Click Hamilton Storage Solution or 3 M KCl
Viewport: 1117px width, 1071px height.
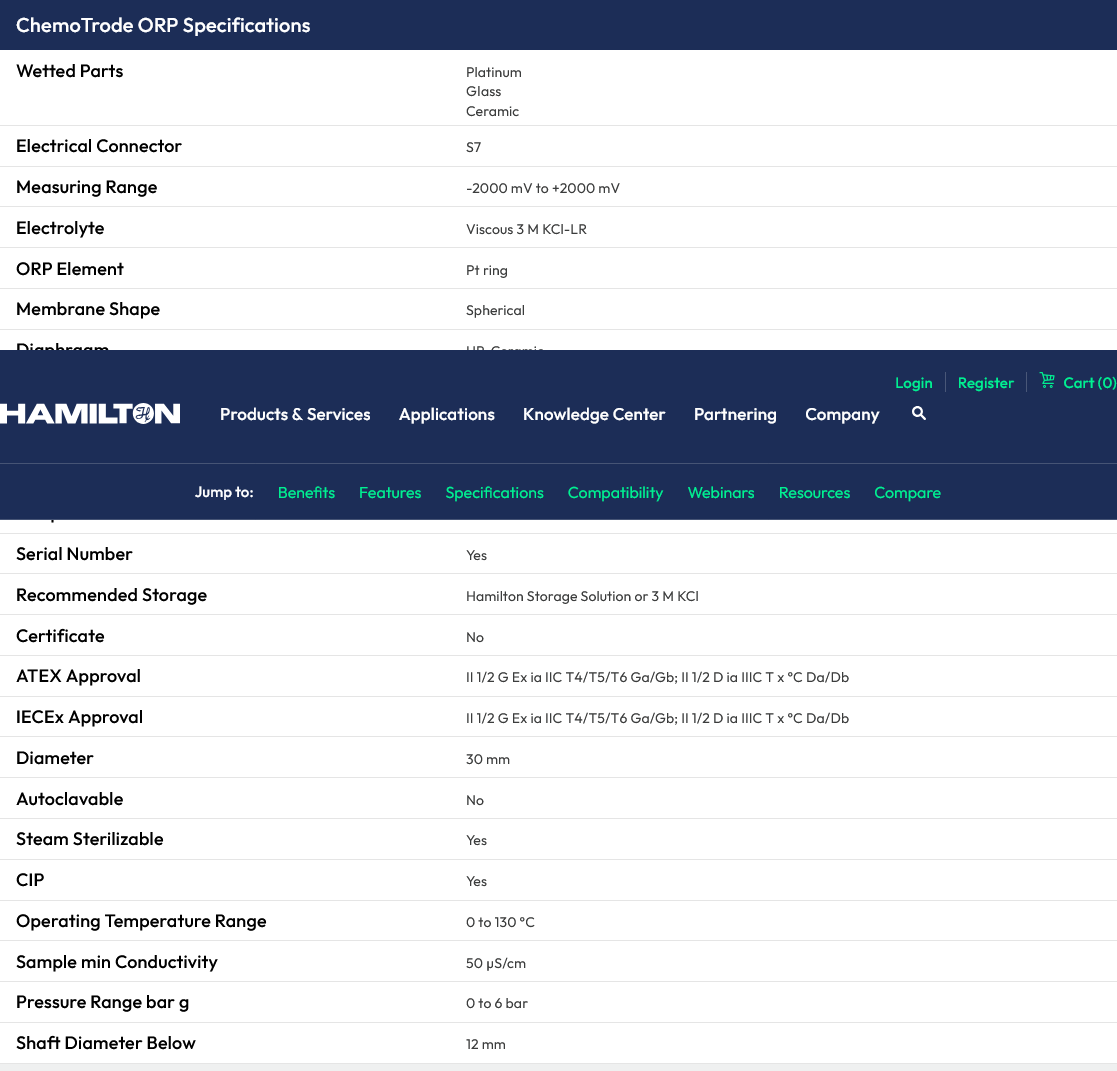tap(582, 596)
